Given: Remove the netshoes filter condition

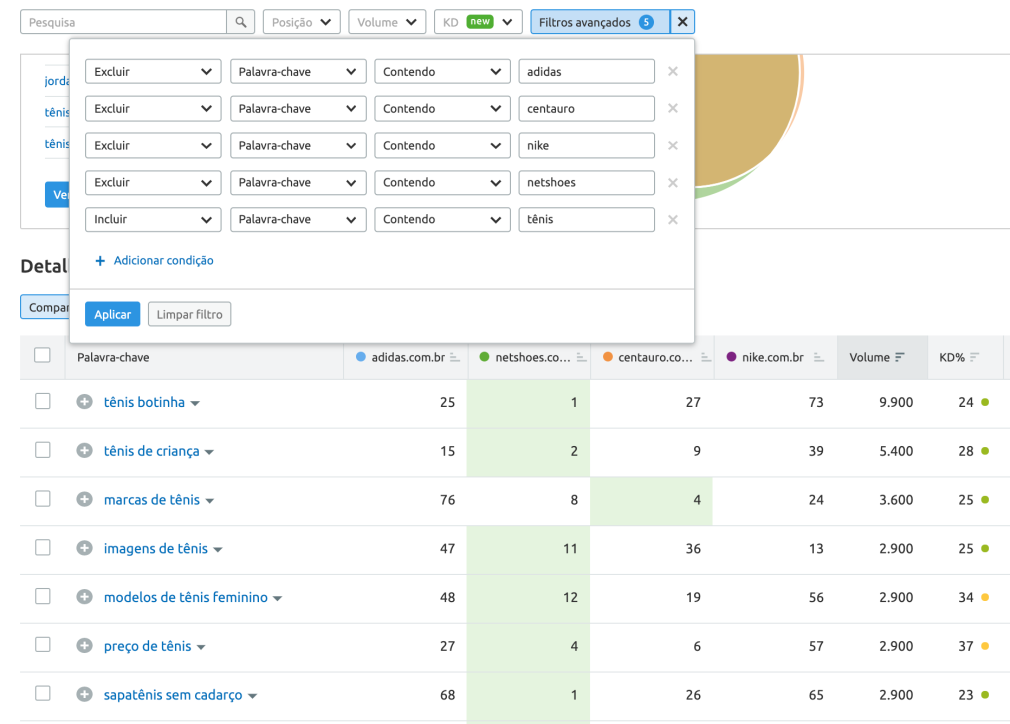Looking at the screenshot, I should click(x=672, y=183).
